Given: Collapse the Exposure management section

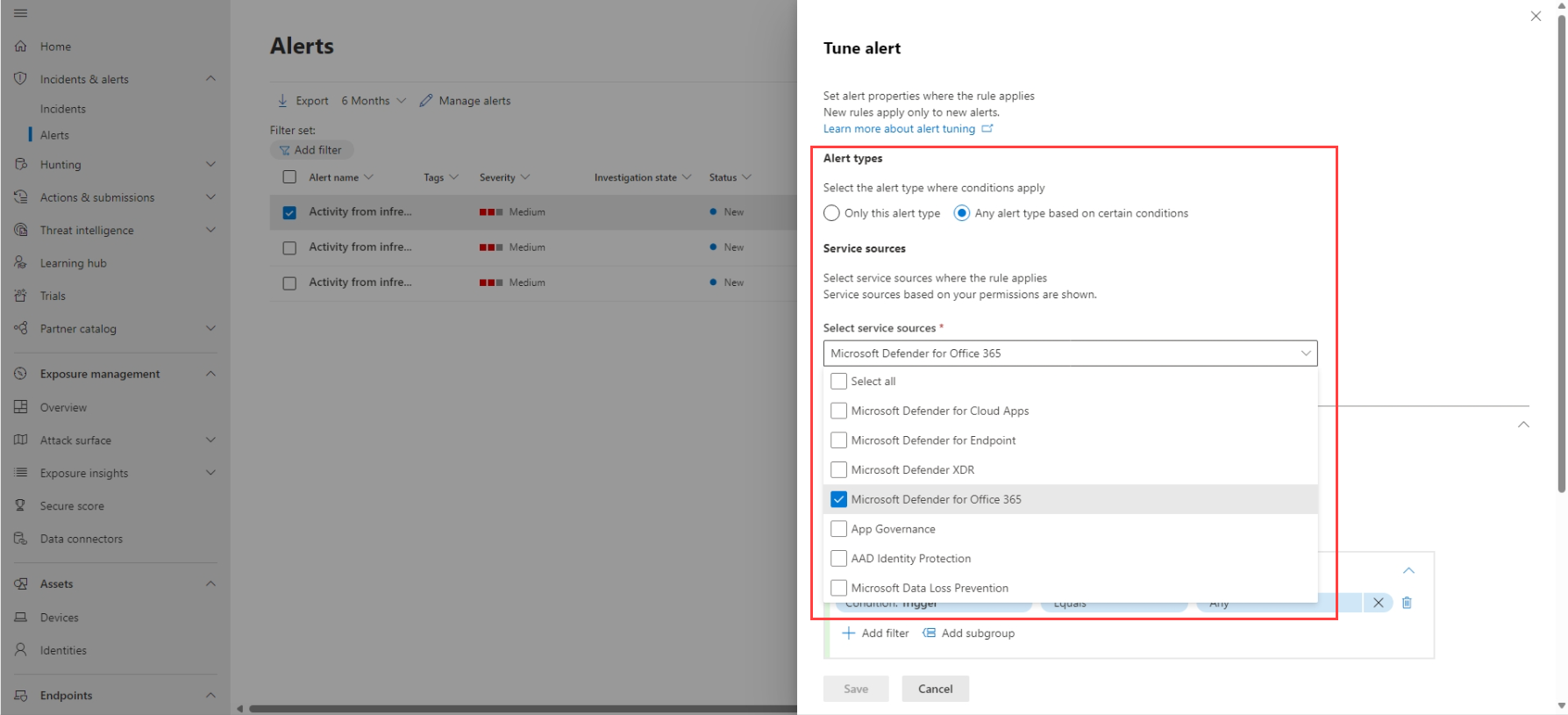Looking at the screenshot, I should 210,374.
